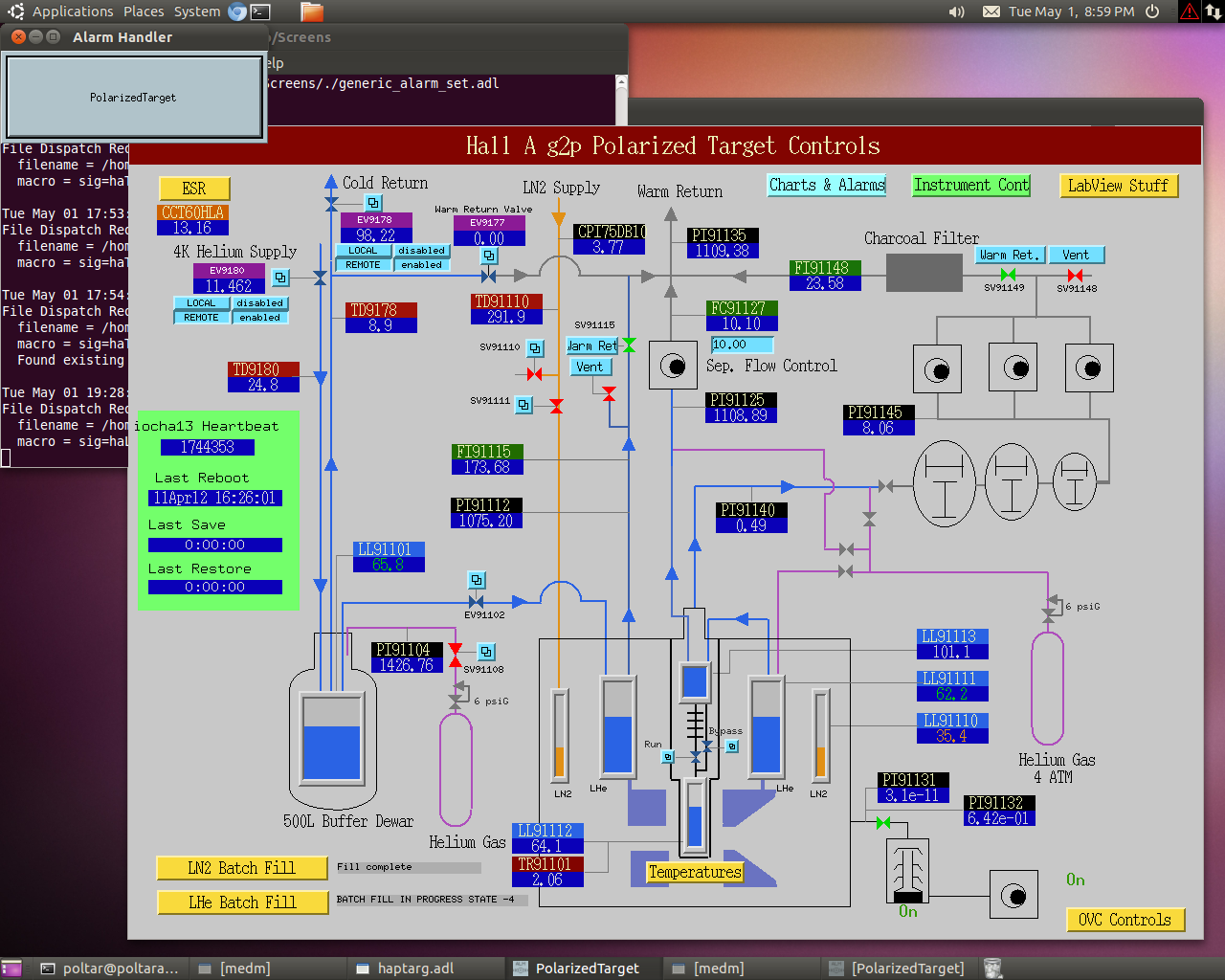Click the iocha13 Heartbeat value 1744353

(x=208, y=447)
